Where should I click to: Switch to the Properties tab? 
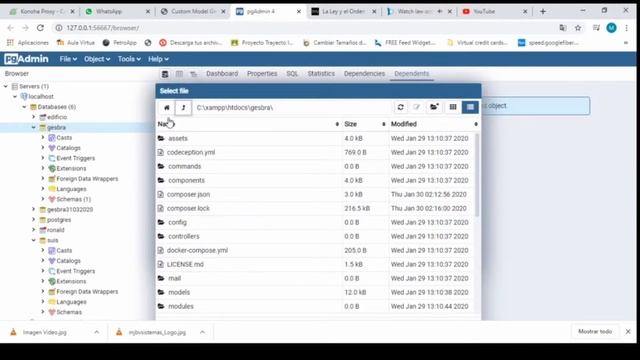coord(262,73)
